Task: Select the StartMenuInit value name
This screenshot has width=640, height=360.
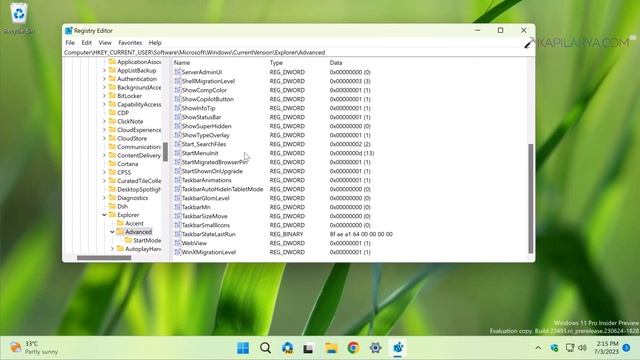Action: pos(200,153)
